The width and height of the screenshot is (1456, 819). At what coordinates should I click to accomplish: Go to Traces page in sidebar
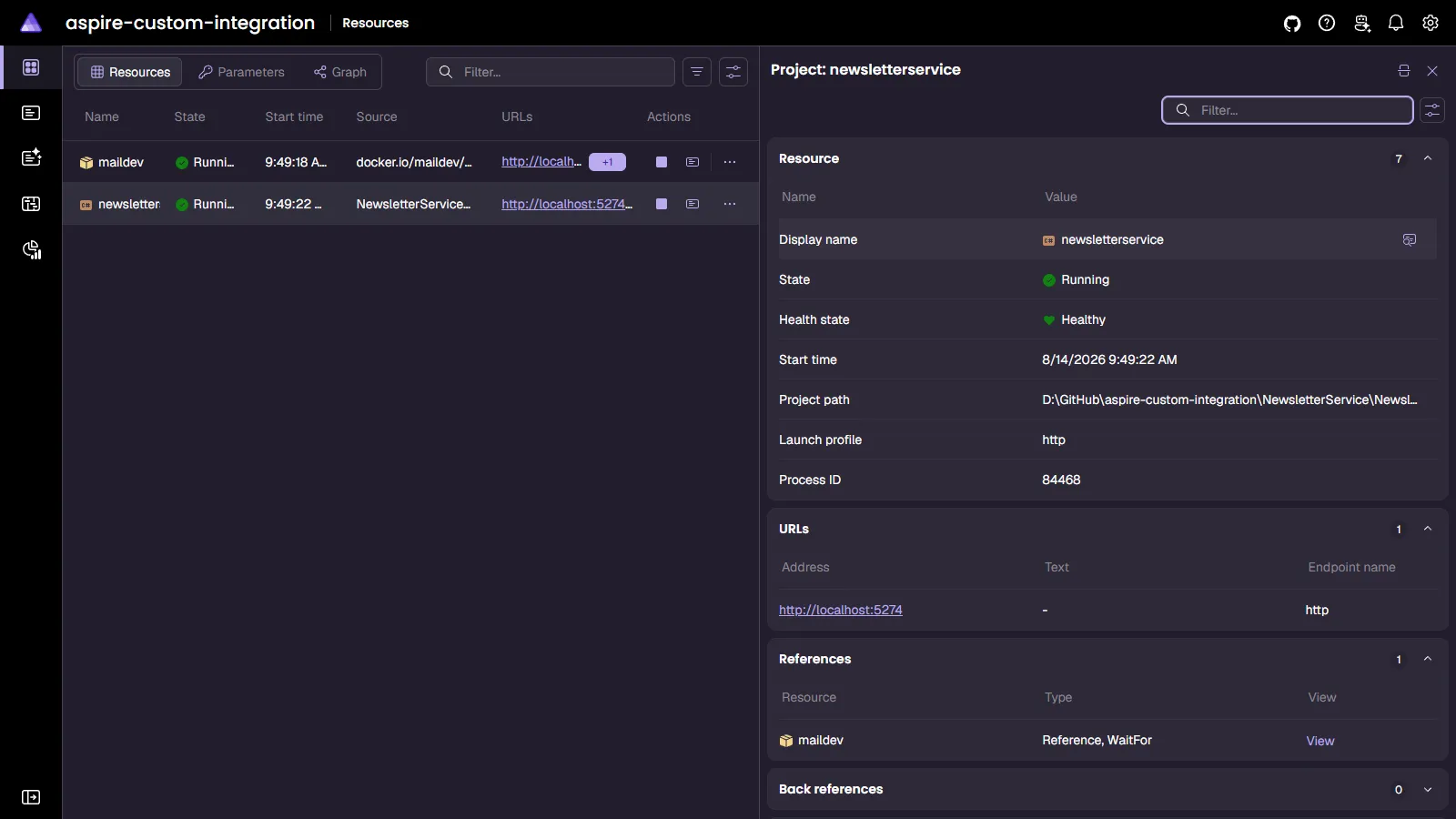(31, 204)
